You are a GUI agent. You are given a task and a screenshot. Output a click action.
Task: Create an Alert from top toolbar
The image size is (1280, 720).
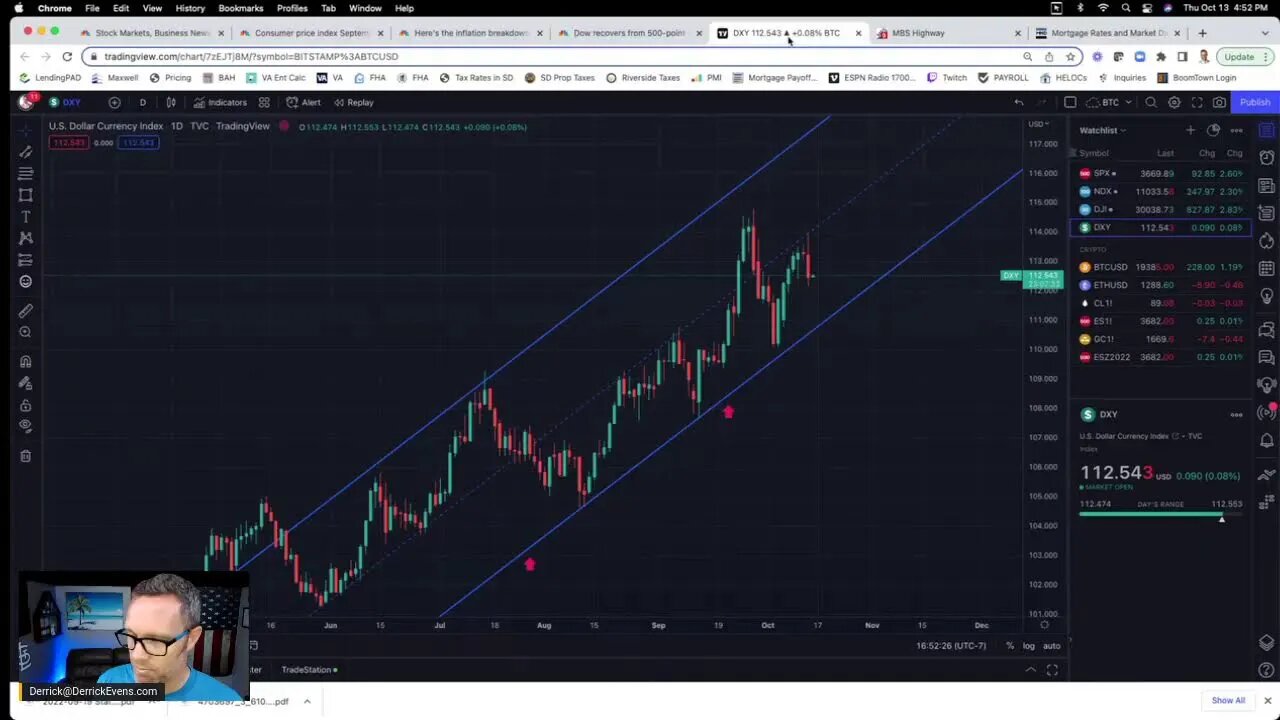tap(303, 102)
